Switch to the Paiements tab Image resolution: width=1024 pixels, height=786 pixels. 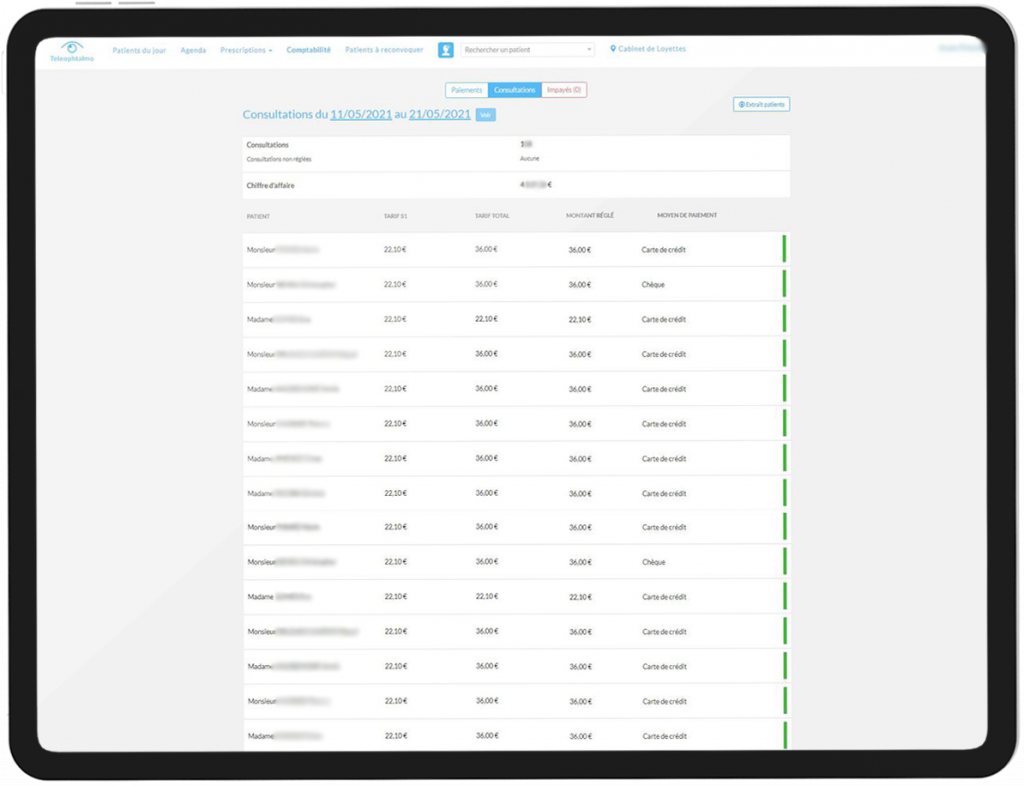click(466, 90)
